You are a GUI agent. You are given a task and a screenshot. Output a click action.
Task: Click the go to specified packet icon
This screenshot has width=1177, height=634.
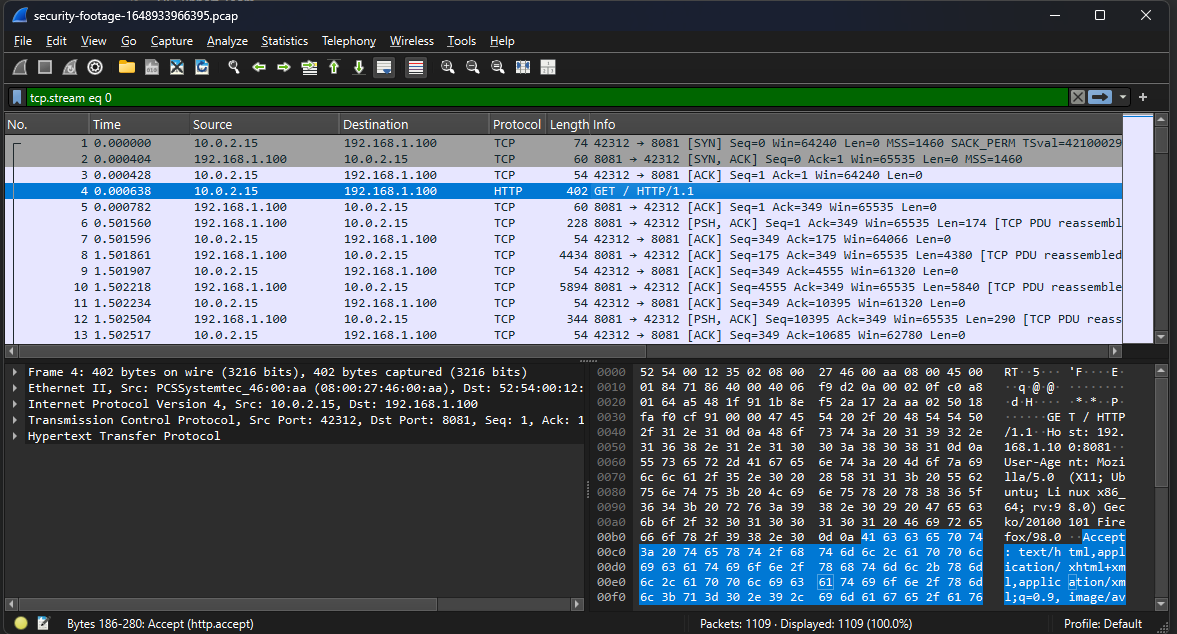(x=309, y=67)
